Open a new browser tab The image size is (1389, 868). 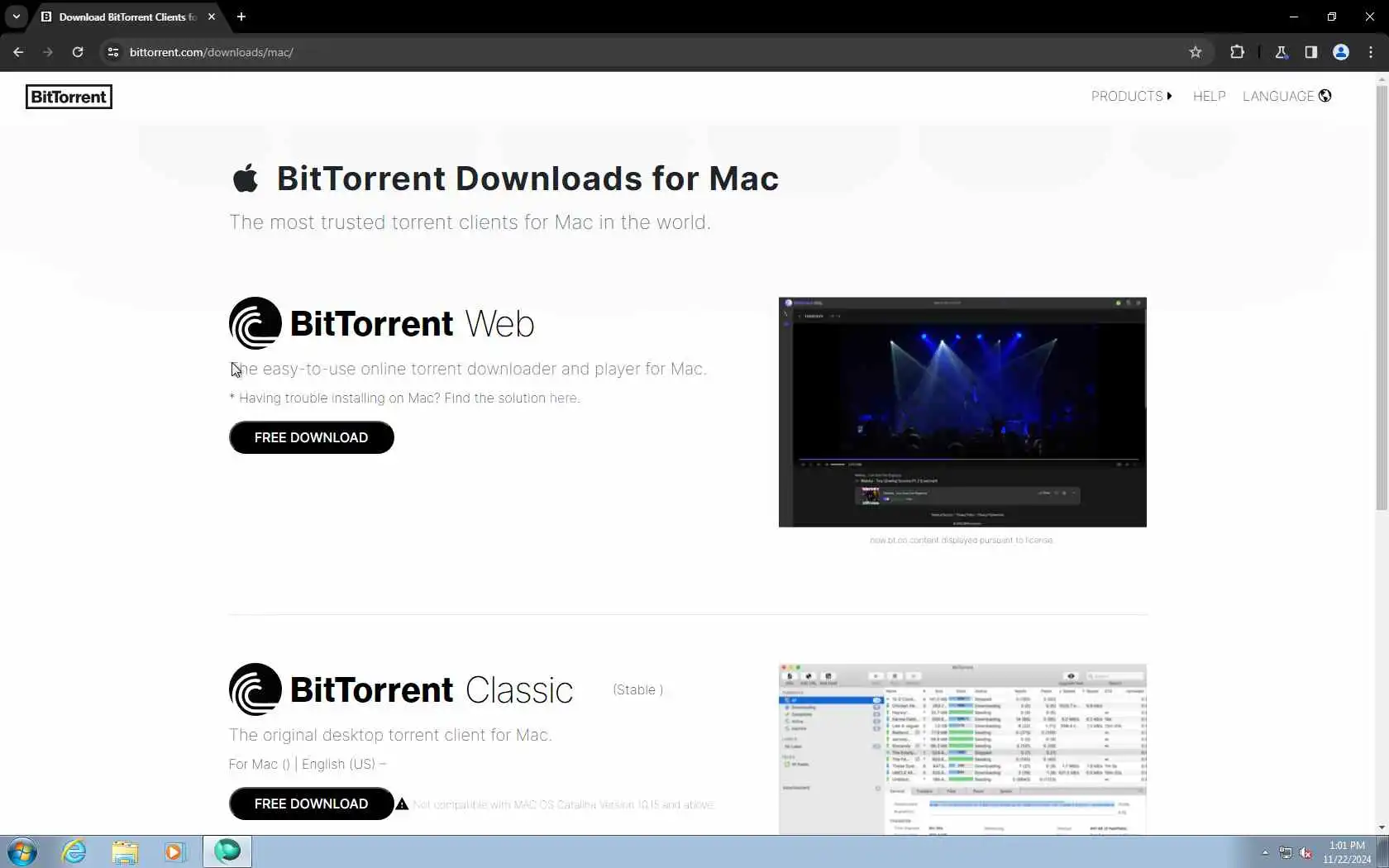241,17
